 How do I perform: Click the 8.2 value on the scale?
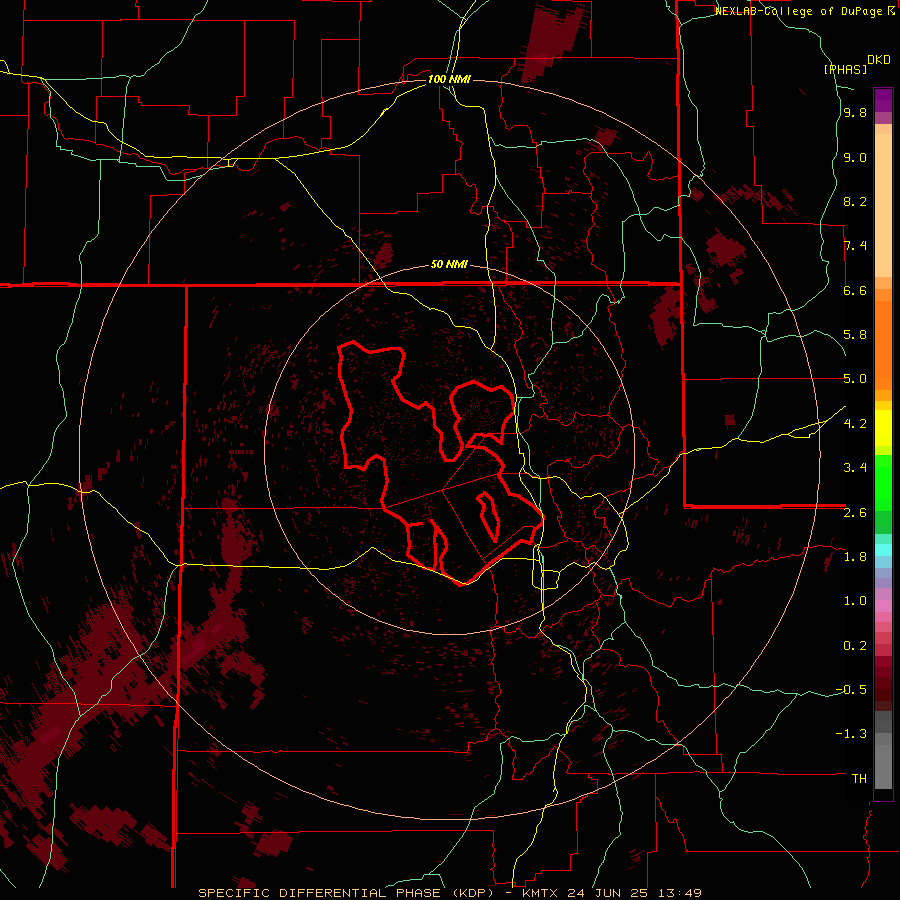pyautogui.click(x=855, y=201)
